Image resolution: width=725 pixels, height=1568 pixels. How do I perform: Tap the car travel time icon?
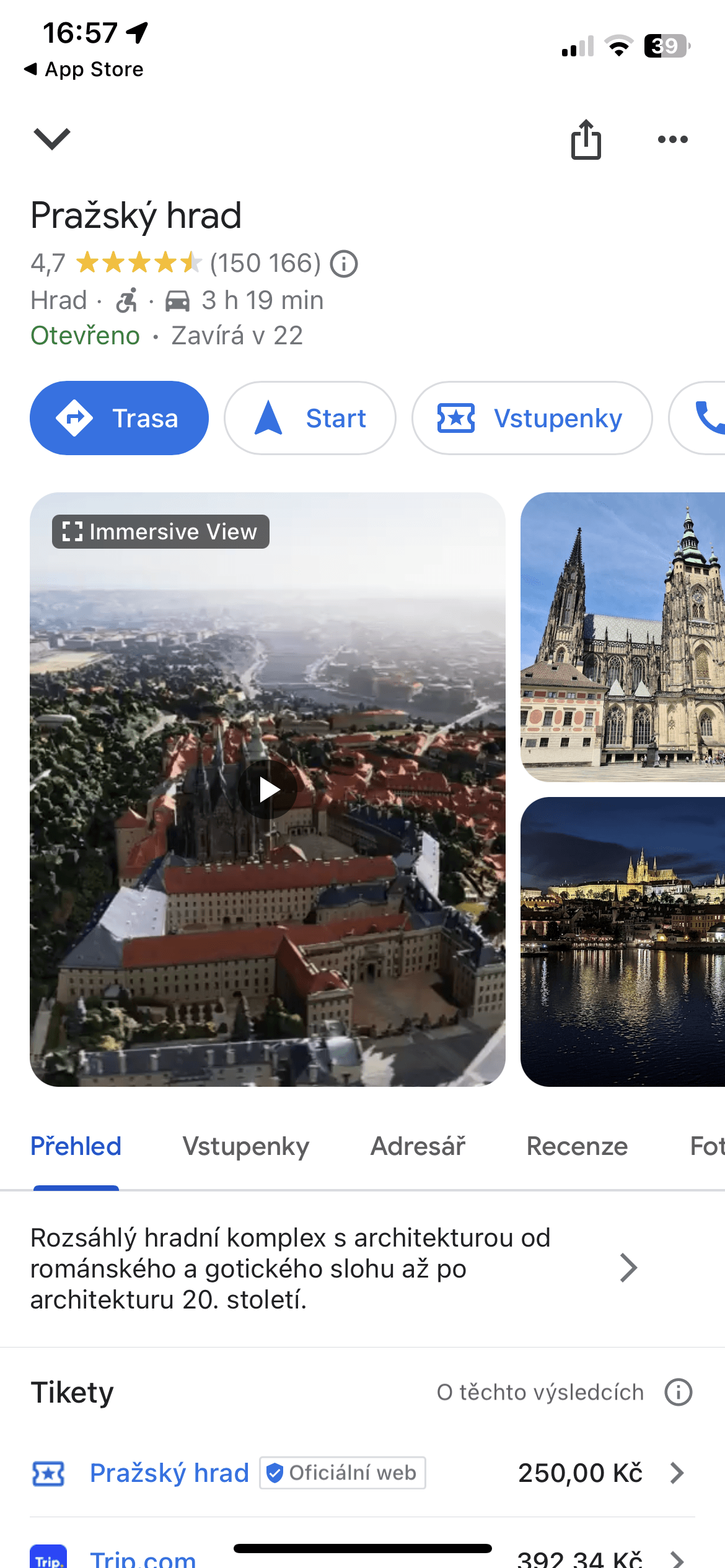[177, 301]
